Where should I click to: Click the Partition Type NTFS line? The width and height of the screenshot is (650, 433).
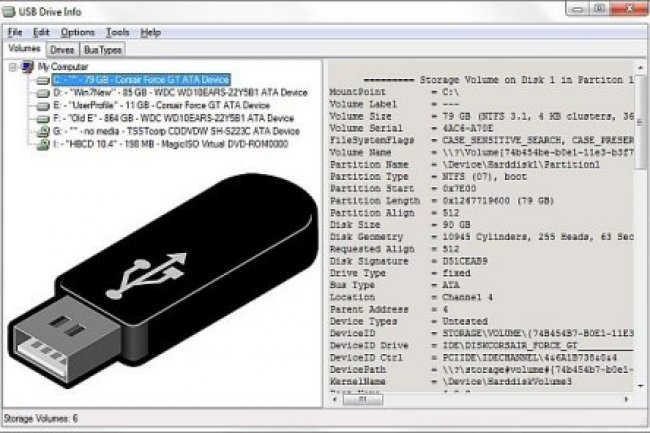[428, 177]
